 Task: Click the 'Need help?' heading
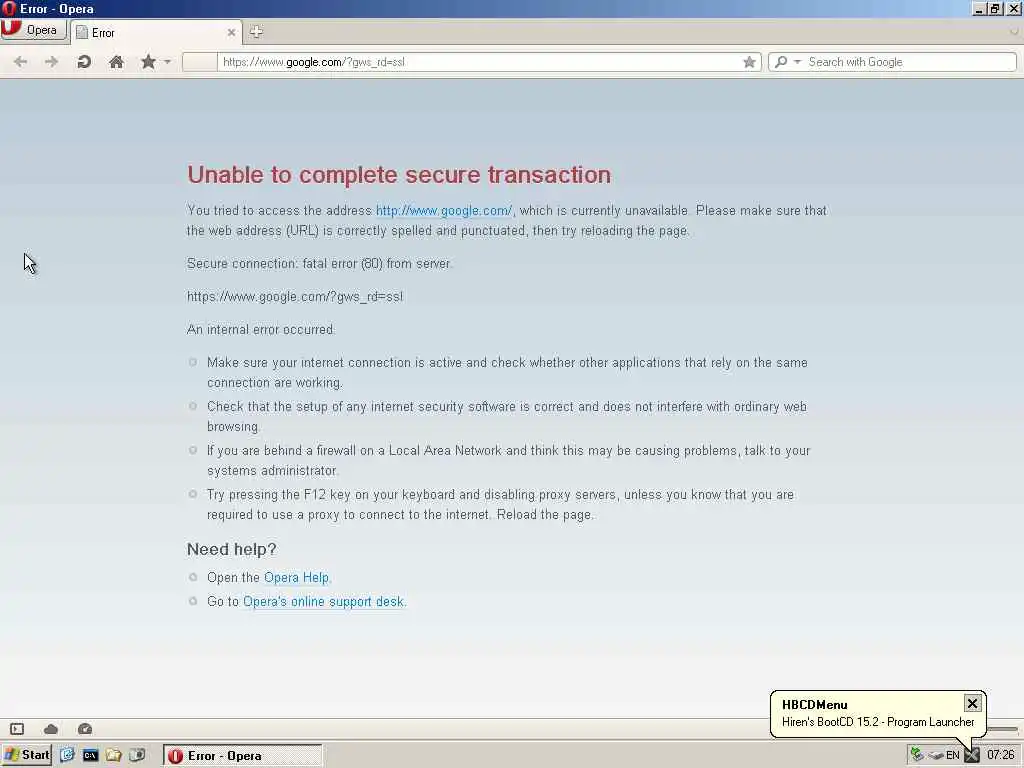pos(232,550)
